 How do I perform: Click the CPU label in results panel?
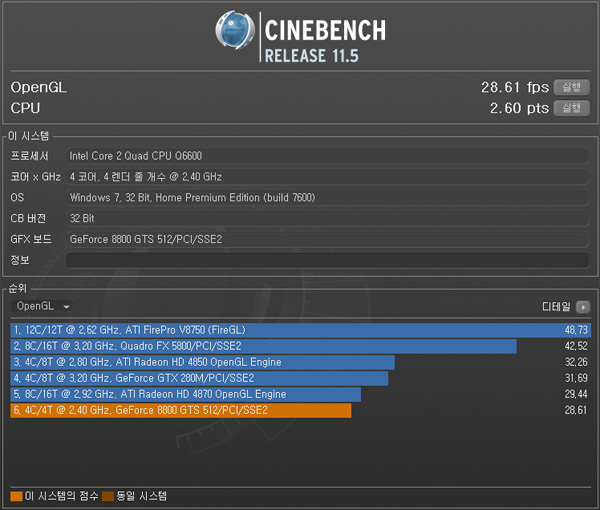pos(25,108)
